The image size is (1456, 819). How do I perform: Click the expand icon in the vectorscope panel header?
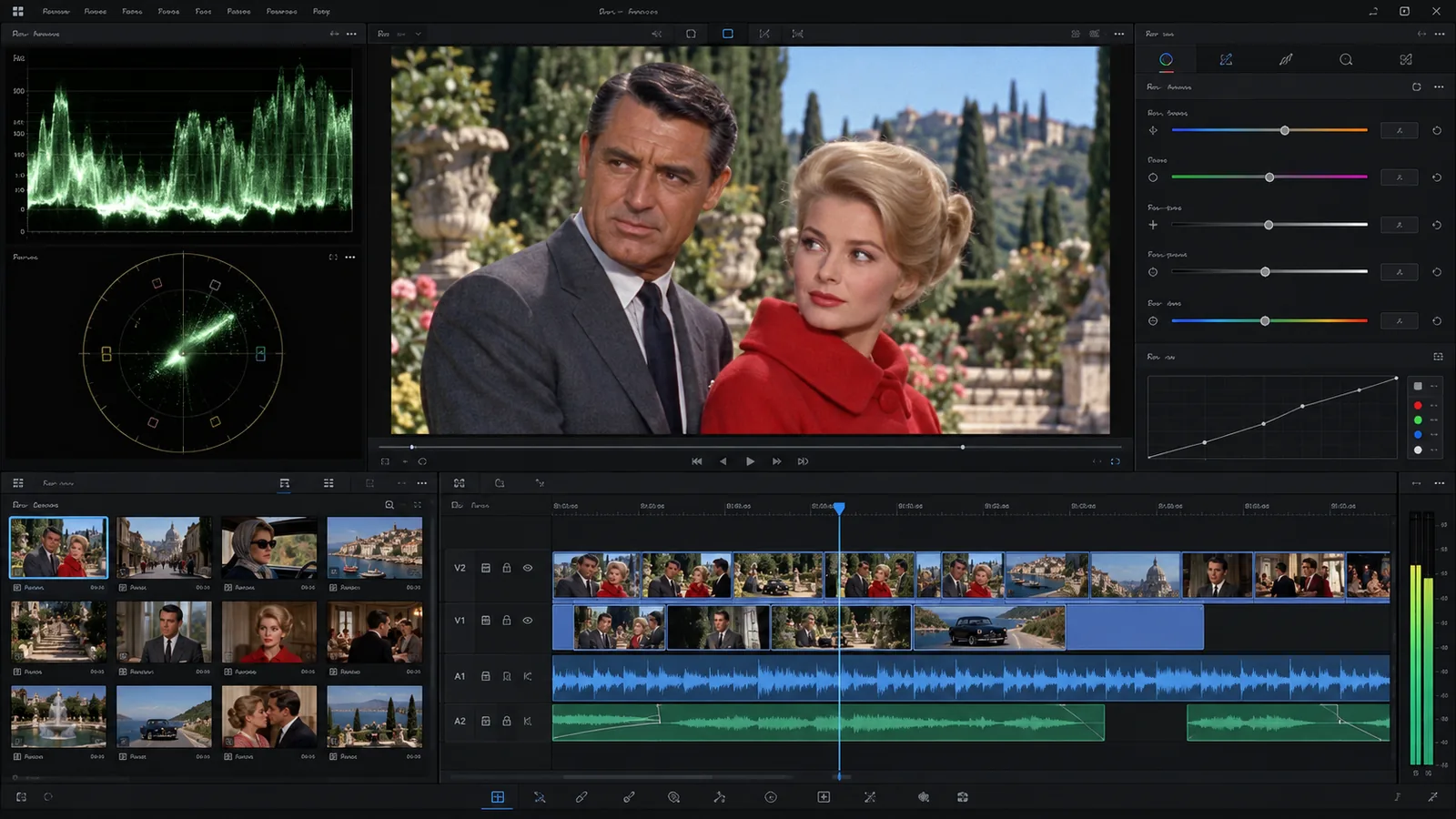point(333,257)
